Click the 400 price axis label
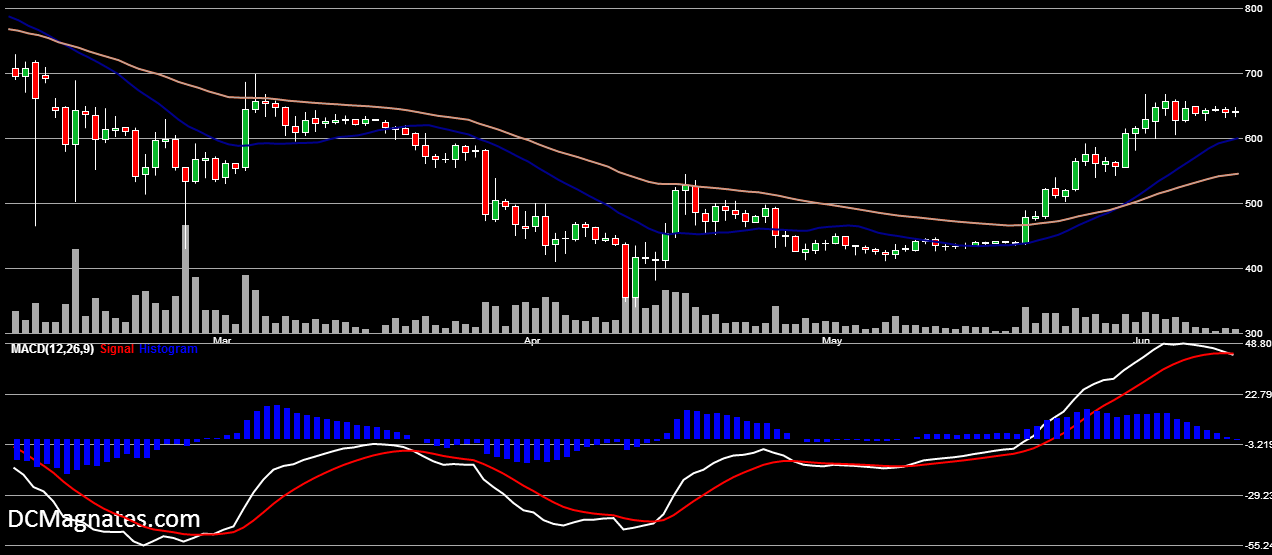This screenshot has width=1272, height=555. (x=1254, y=269)
